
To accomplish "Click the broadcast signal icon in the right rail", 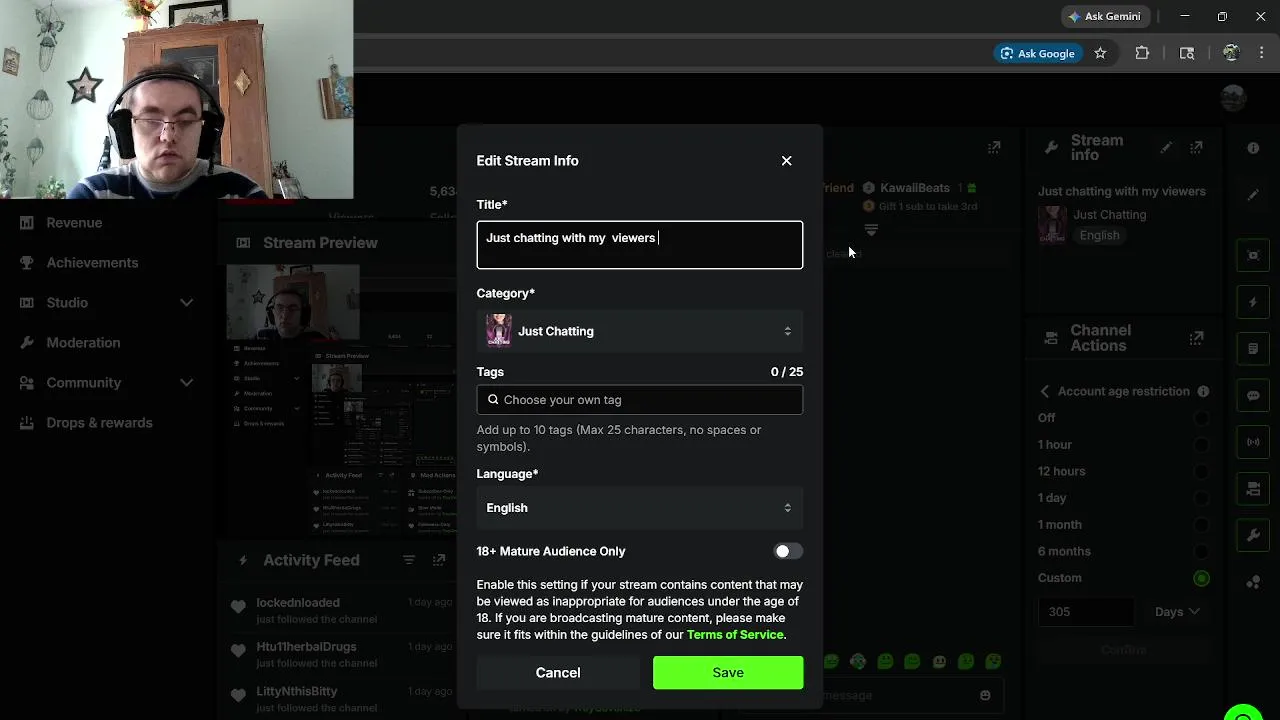I will point(1253,442).
